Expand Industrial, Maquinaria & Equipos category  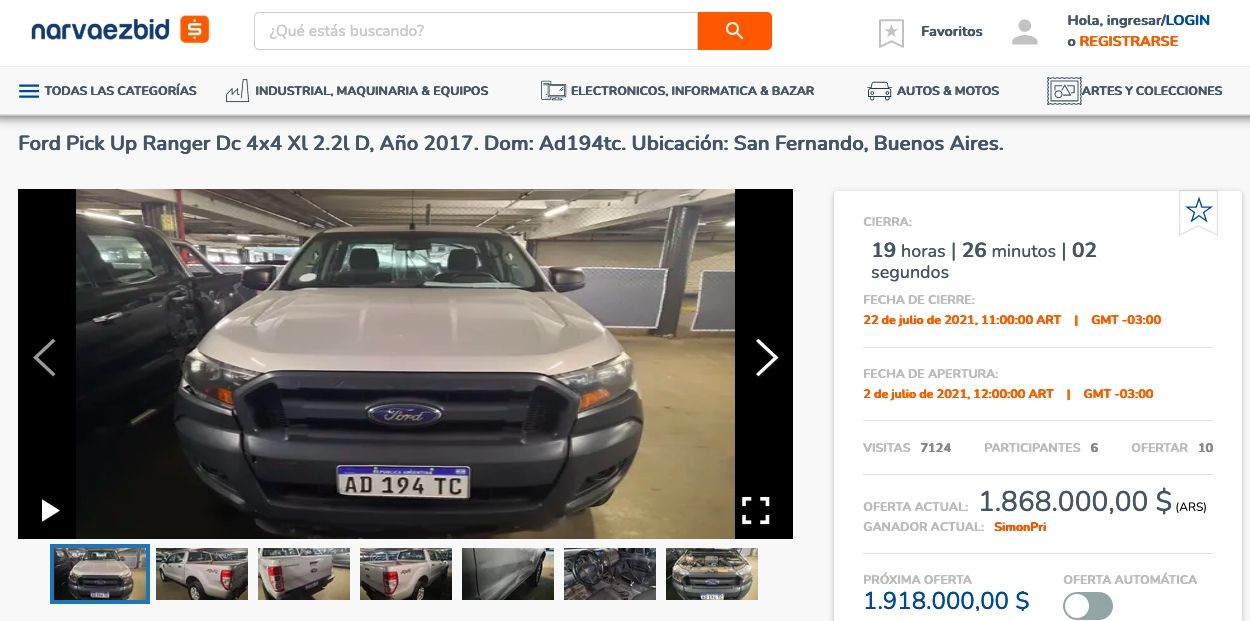357,91
